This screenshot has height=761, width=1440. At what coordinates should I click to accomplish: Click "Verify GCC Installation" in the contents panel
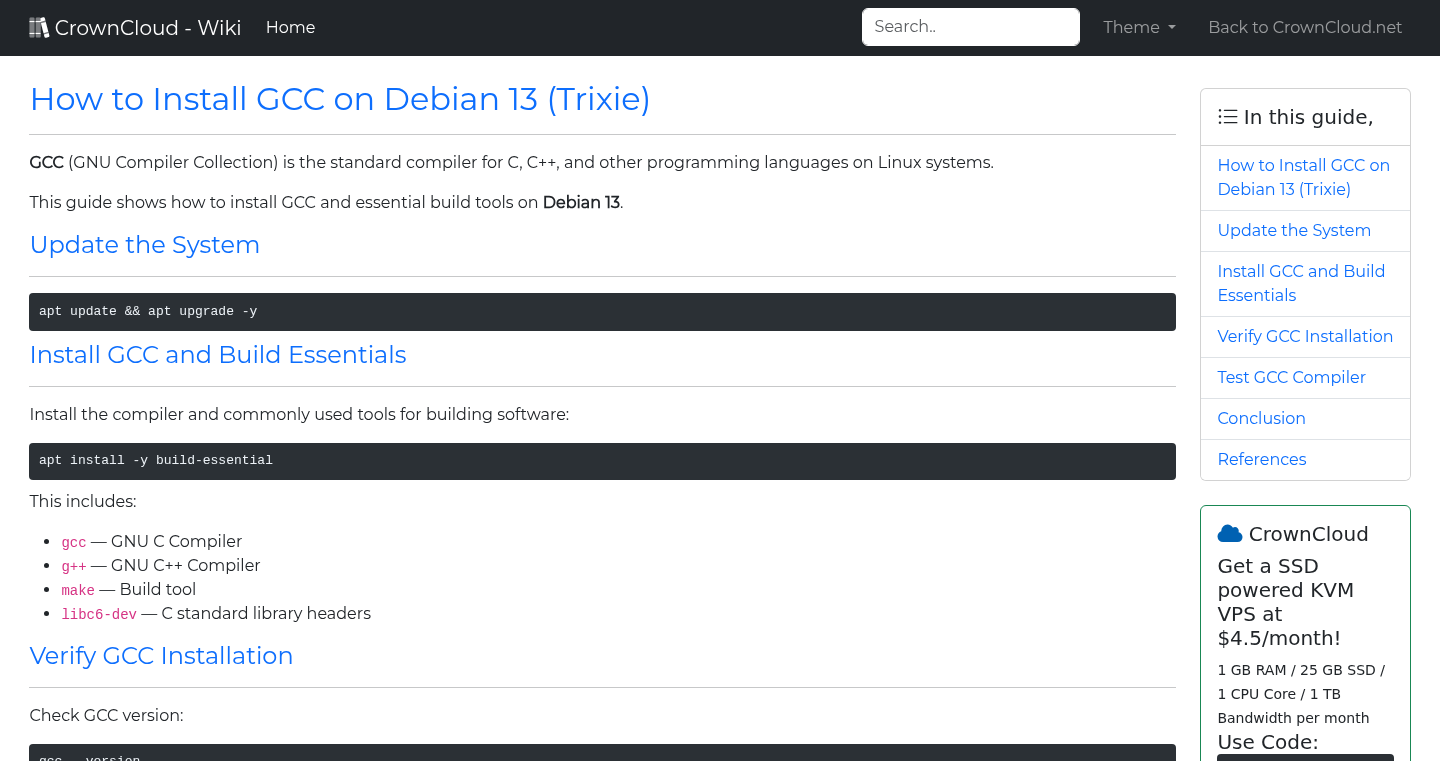tap(1305, 336)
